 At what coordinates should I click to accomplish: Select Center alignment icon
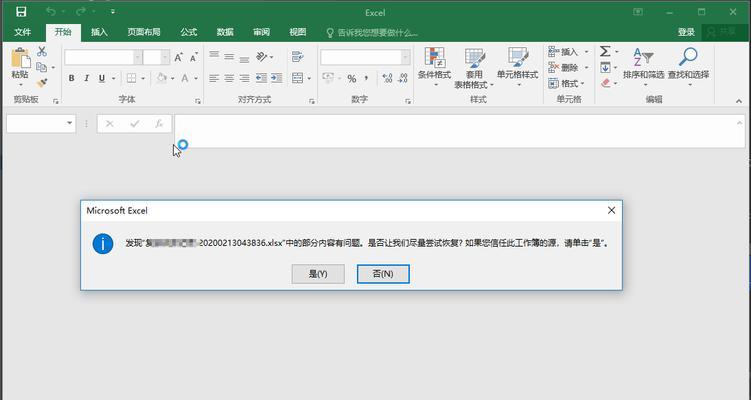[229, 78]
